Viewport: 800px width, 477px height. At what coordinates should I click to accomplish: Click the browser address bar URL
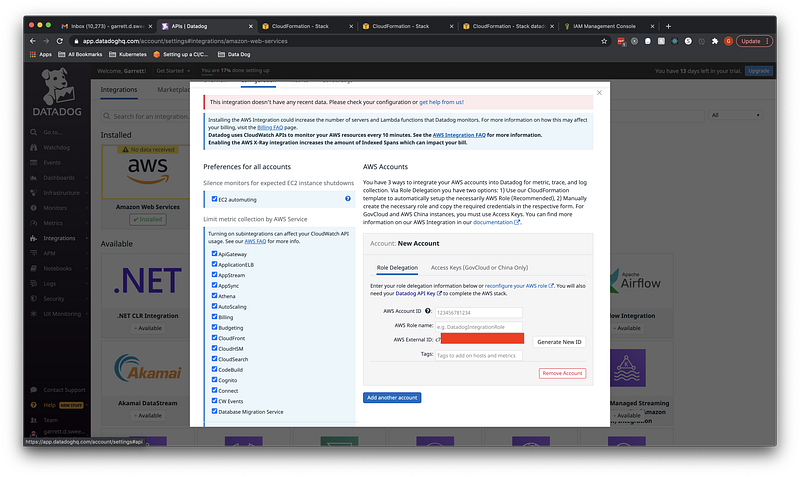[x=185, y=41]
